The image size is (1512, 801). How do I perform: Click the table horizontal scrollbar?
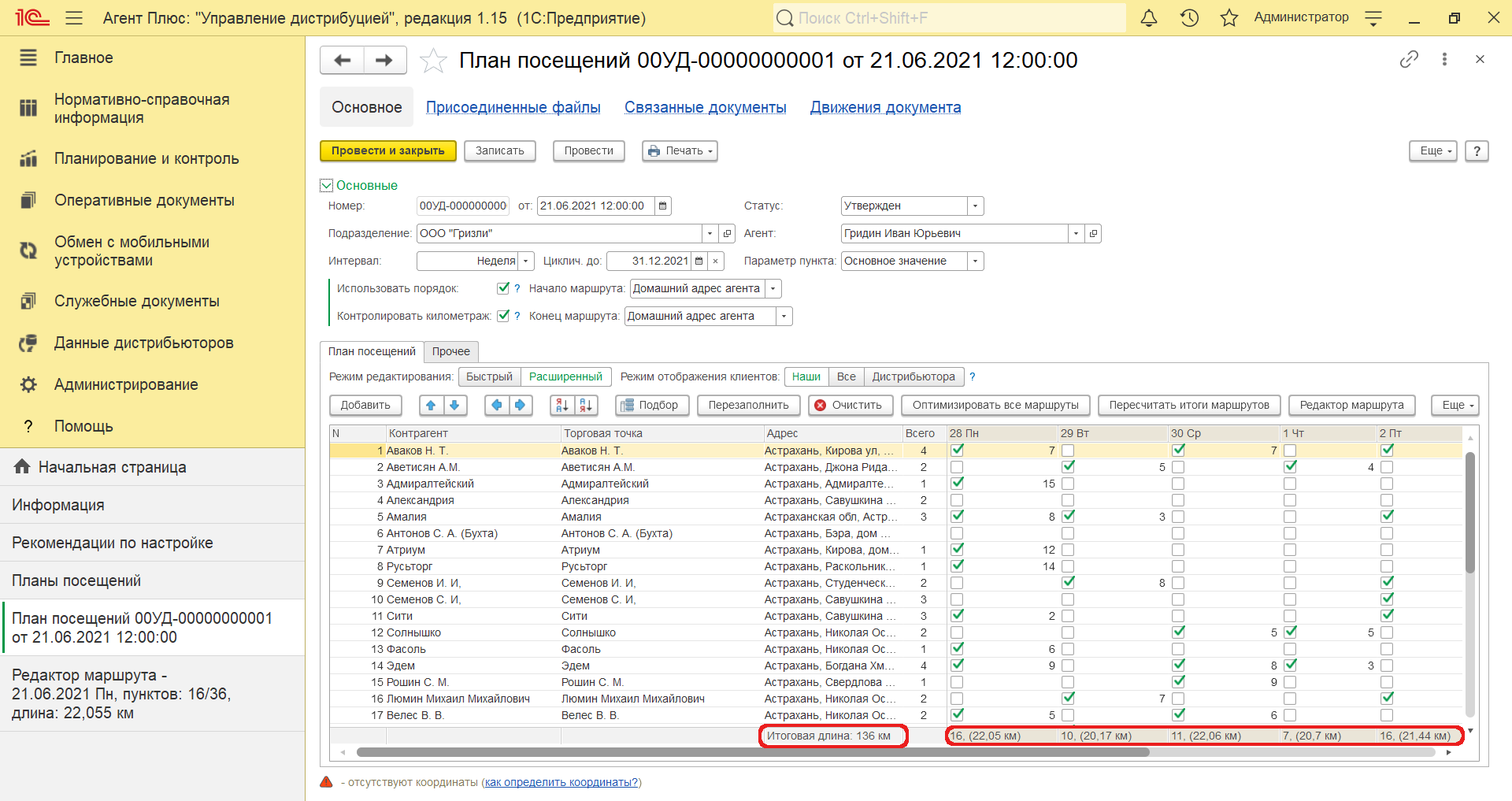coord(753,752)
